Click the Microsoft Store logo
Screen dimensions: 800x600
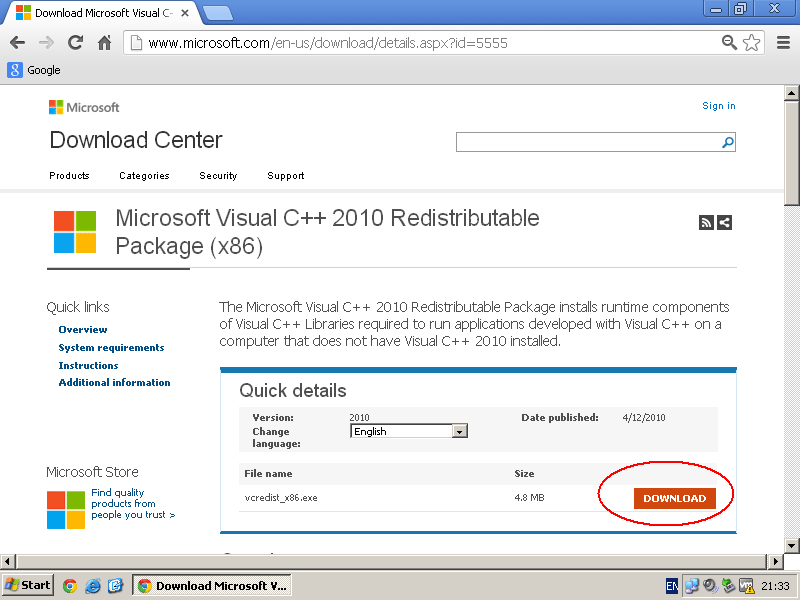click(x=66, y=510)
